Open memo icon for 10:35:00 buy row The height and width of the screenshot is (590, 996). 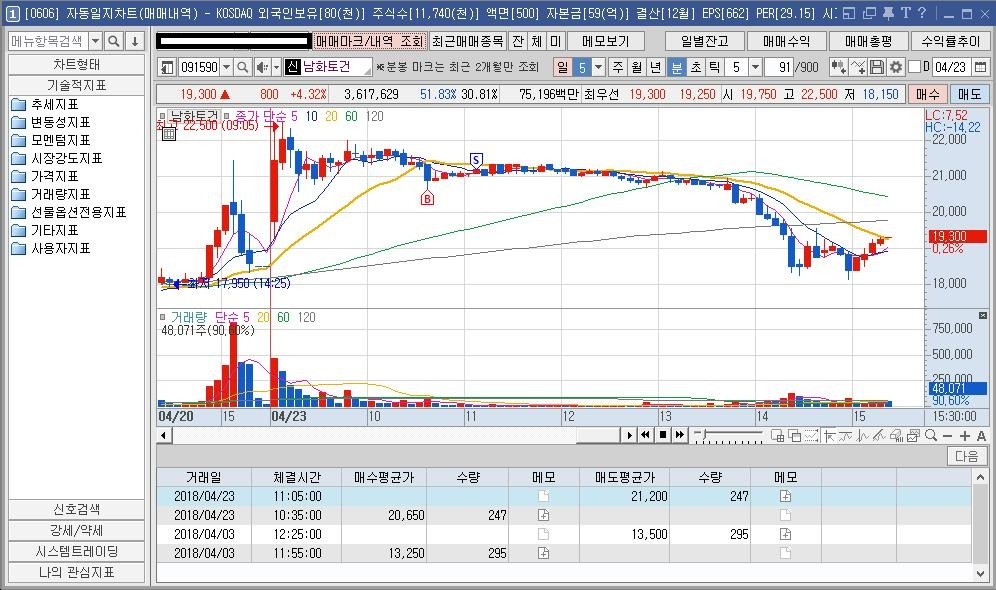[544, 515]
